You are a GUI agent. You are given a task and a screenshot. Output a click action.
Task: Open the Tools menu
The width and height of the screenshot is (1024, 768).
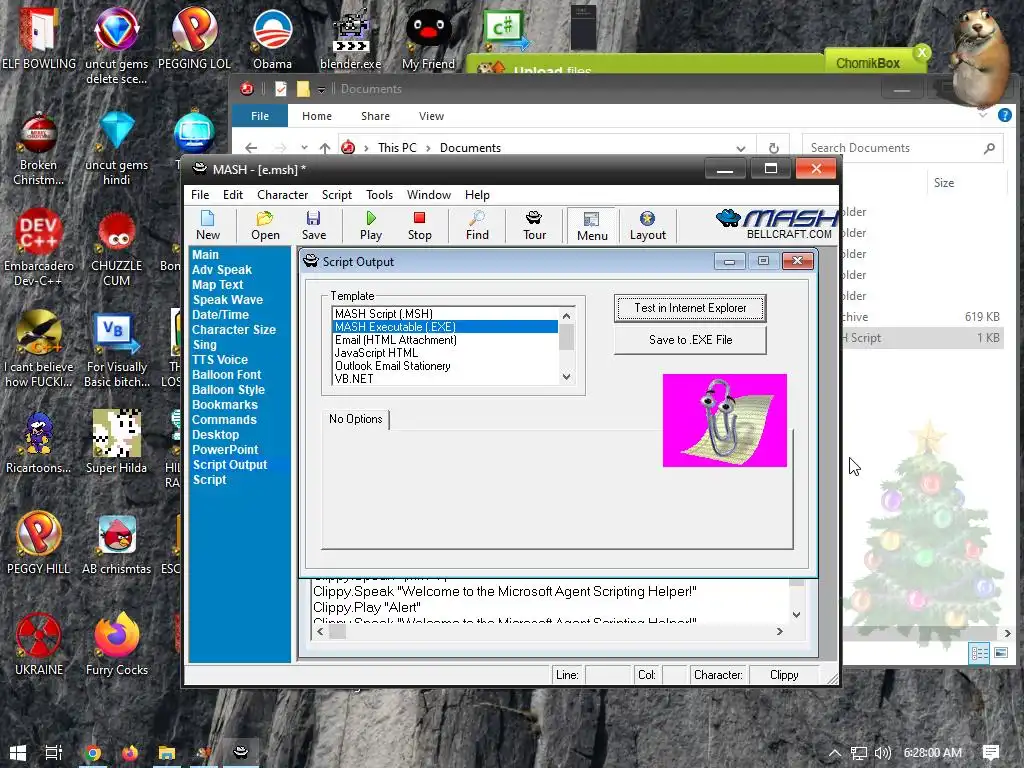click(379, 195)
